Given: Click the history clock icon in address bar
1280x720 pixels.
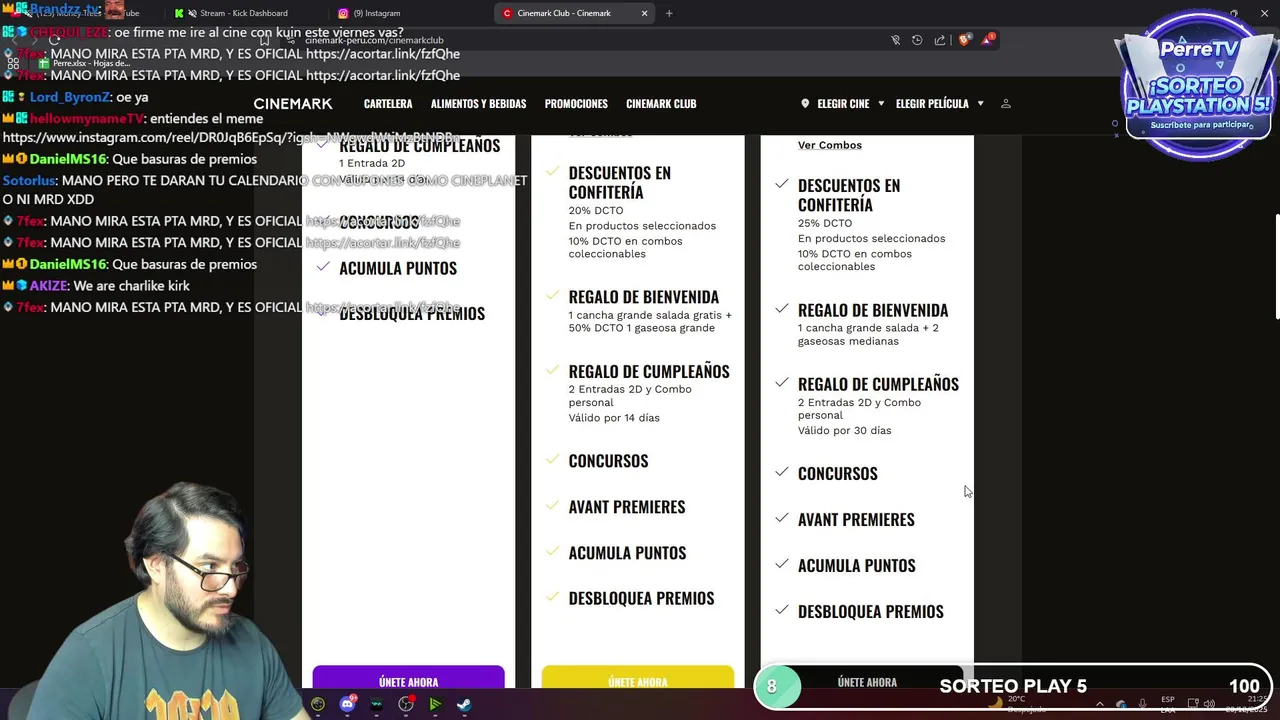Looking at the screenshot, I should click(917, 40).
